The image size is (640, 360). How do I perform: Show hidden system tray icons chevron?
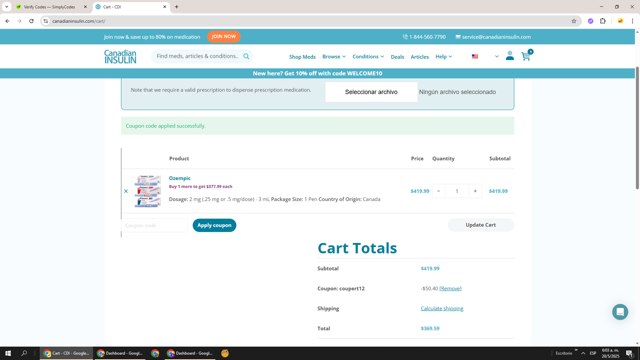583,353
